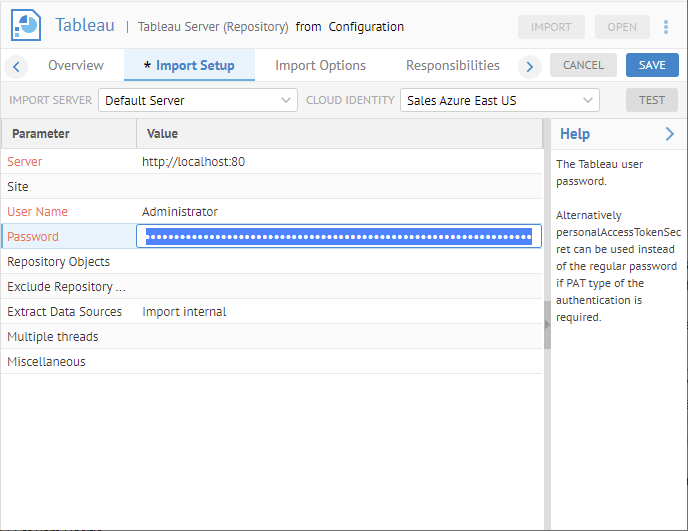
Task: Click the Password input field
Action: click(338, 237)
